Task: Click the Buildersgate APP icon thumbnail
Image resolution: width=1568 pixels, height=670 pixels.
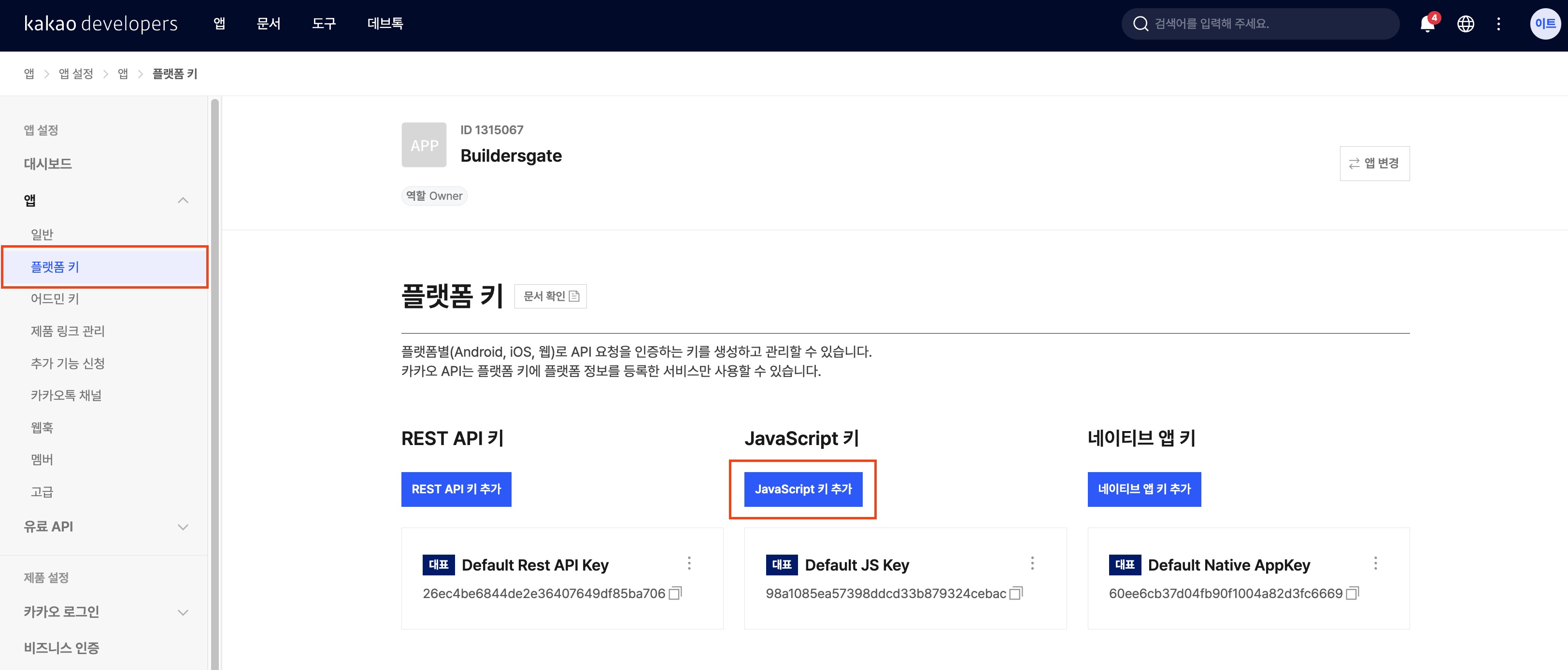Action: coord(424,145)
